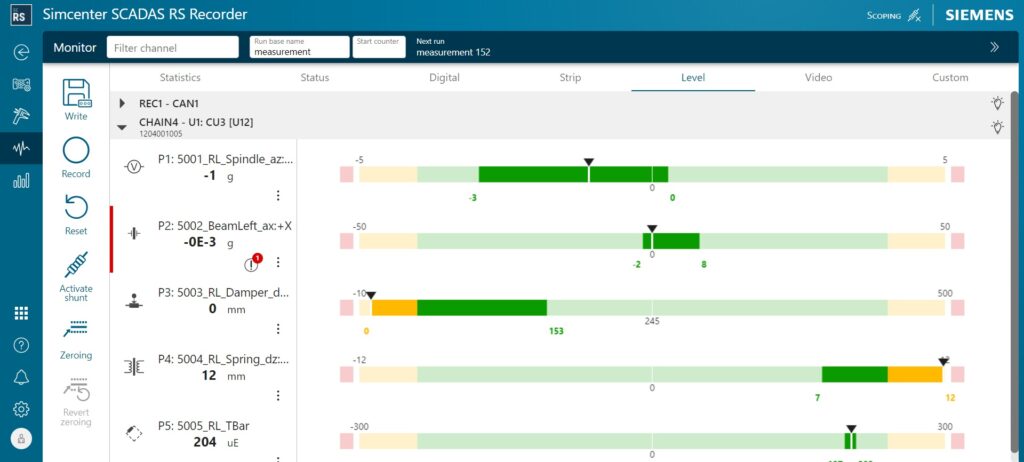Click the Reset arrow icon
1024x462 pixels.
pyautogui.click(x=76, y=208)
